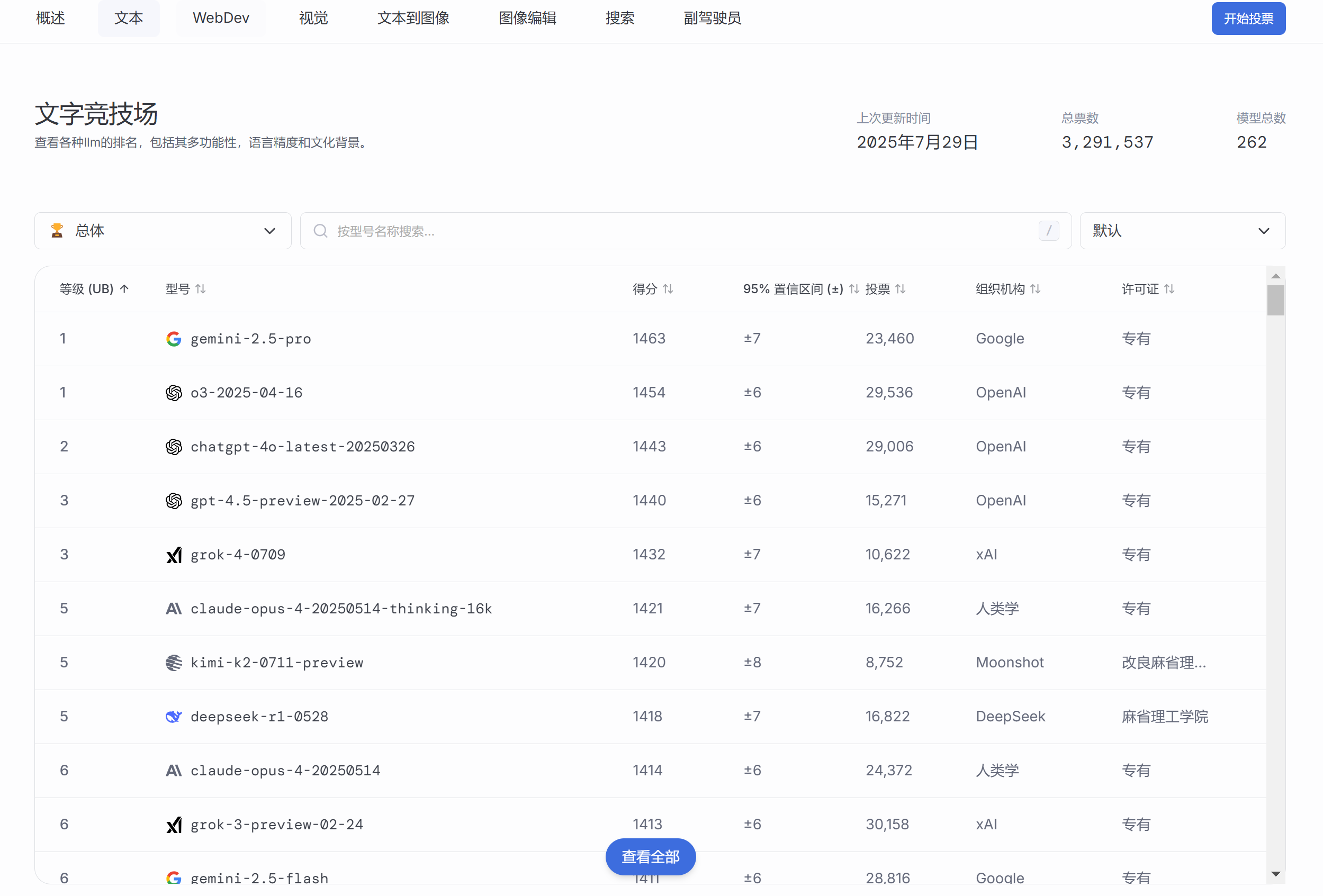Click the magnifier icon in the search box
1323x896 pixels.
320,231
